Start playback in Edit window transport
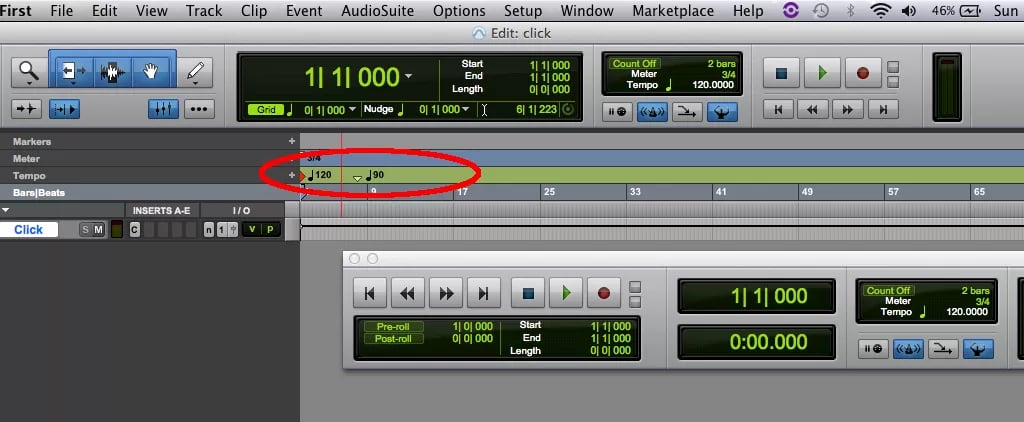 tap(822, 73)
